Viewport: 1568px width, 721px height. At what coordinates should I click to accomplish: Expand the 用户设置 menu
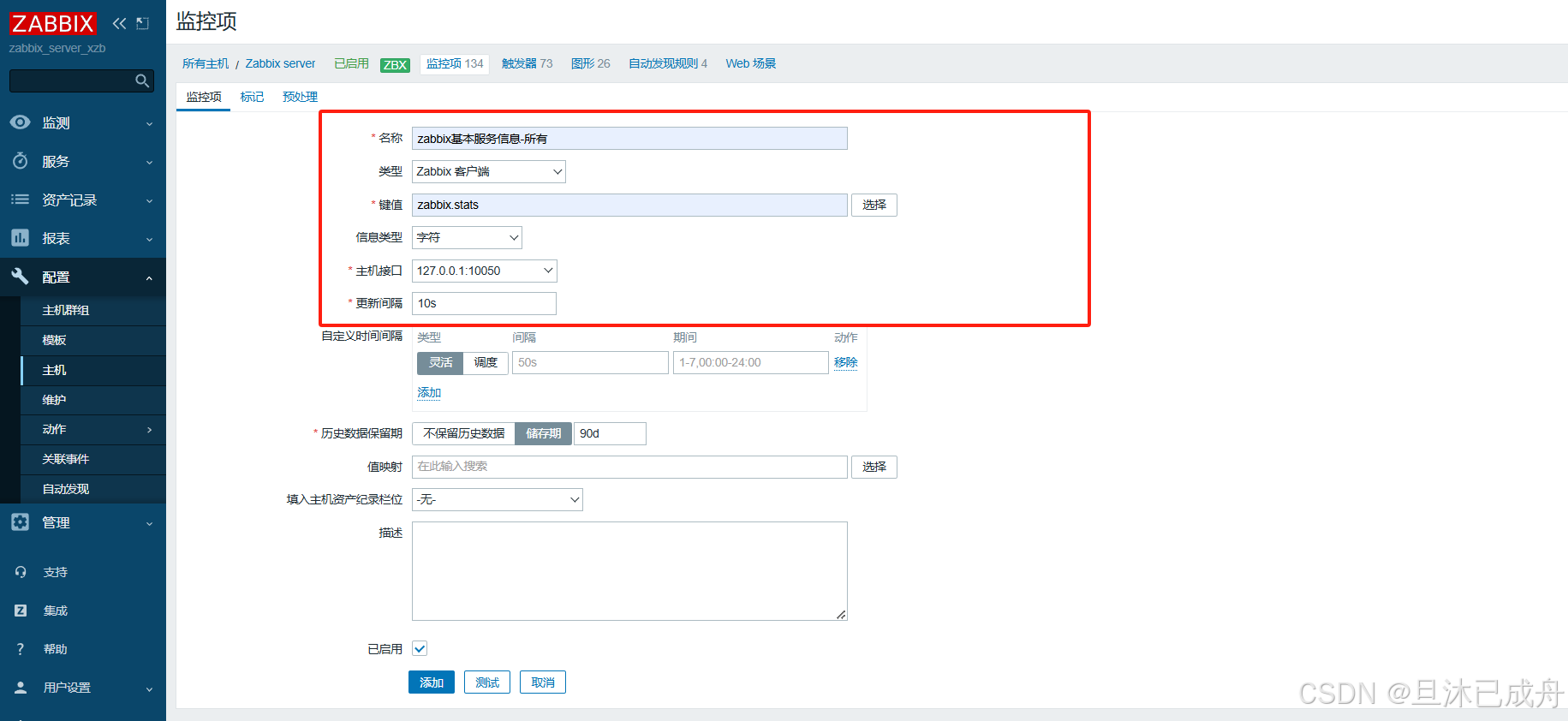[x=149, y=688]
